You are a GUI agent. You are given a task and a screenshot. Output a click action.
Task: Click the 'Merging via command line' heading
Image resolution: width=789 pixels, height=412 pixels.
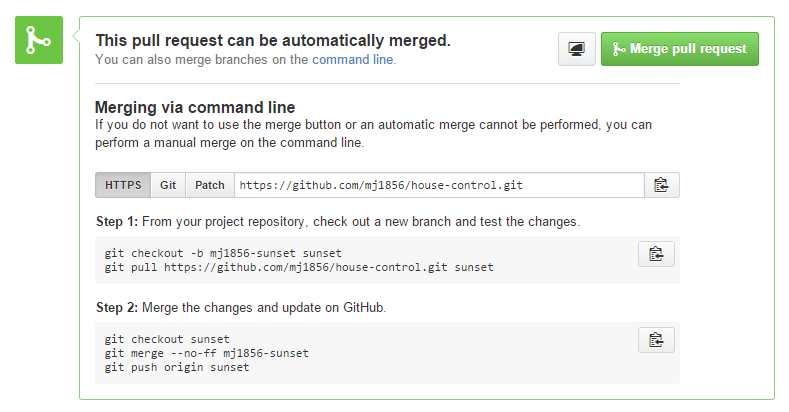(194, 107)
